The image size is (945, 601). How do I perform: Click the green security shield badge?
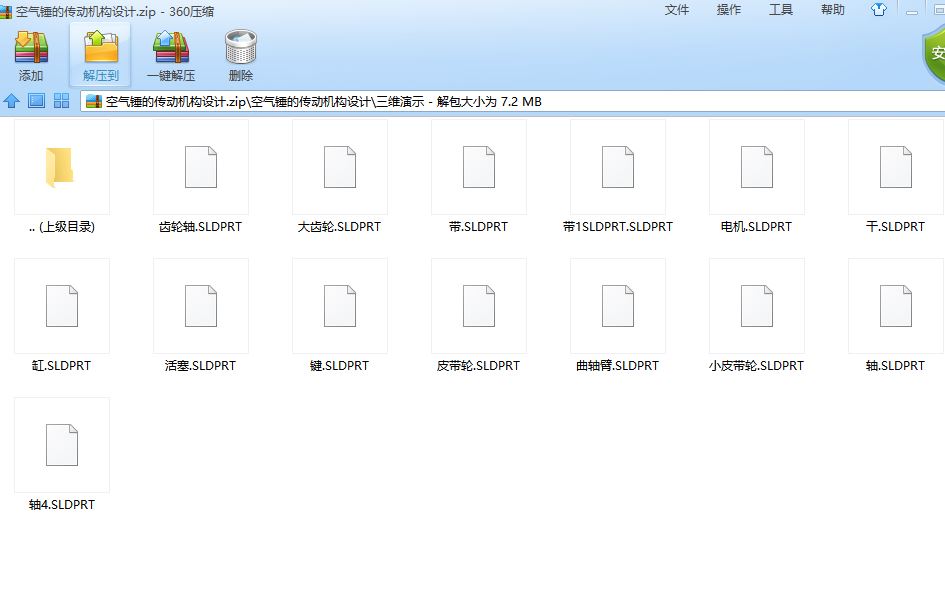(934, 54)
